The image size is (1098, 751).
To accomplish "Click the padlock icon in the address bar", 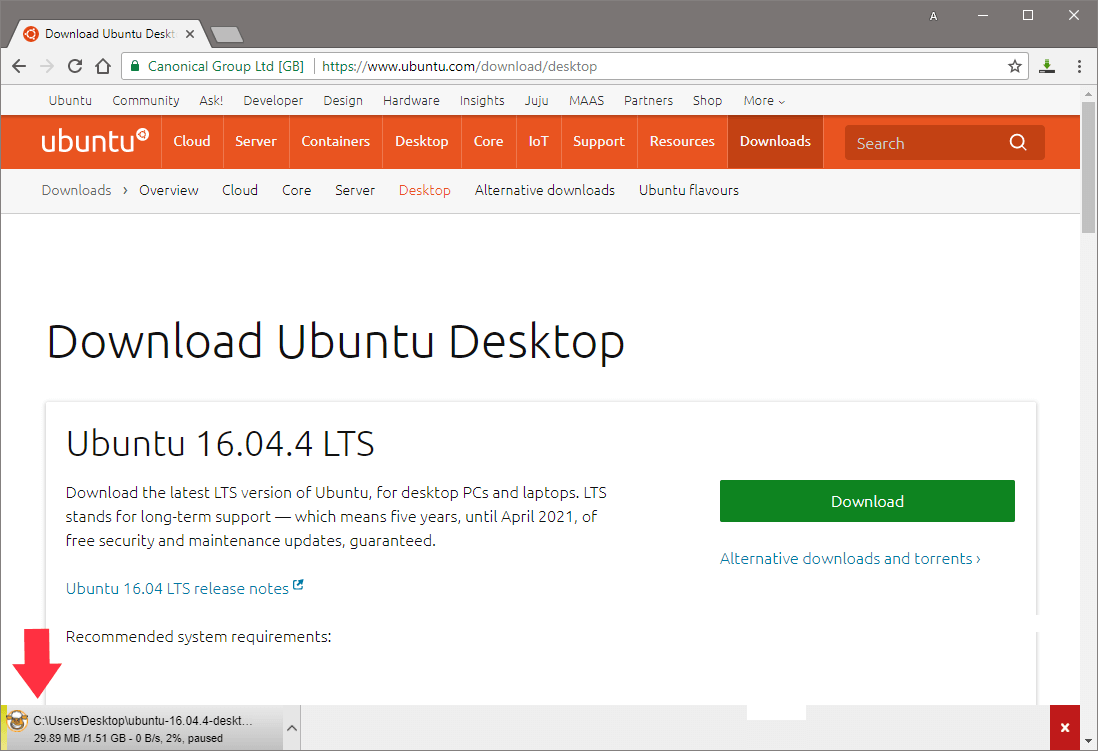I will click(x=134, y=65).
